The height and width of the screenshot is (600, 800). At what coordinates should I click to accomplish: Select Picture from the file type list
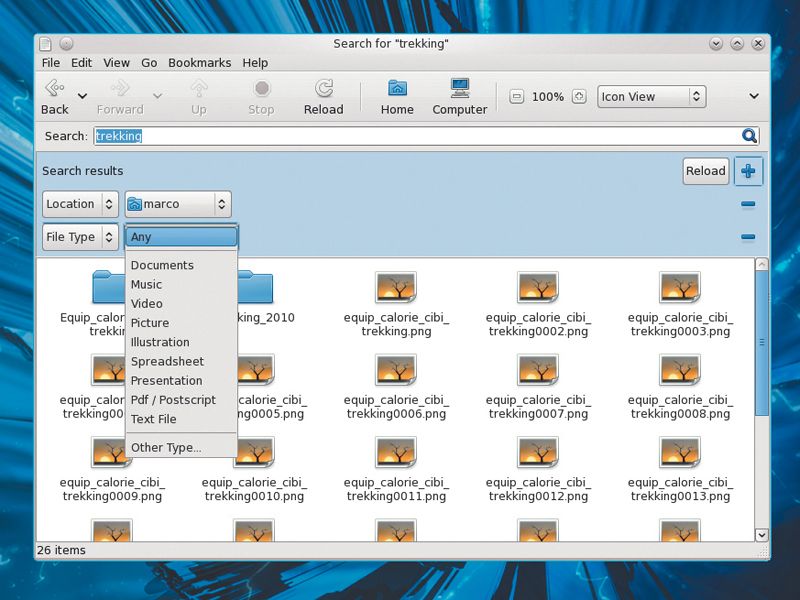coord(149,323)
